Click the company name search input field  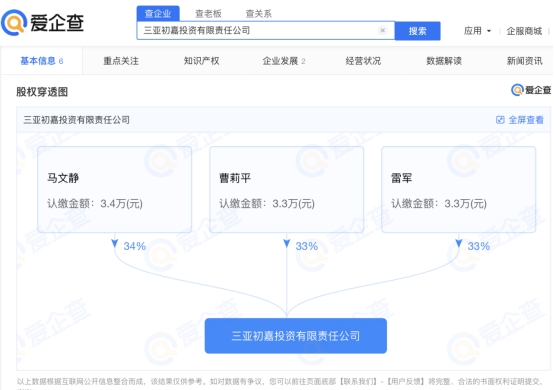[266, 30]
